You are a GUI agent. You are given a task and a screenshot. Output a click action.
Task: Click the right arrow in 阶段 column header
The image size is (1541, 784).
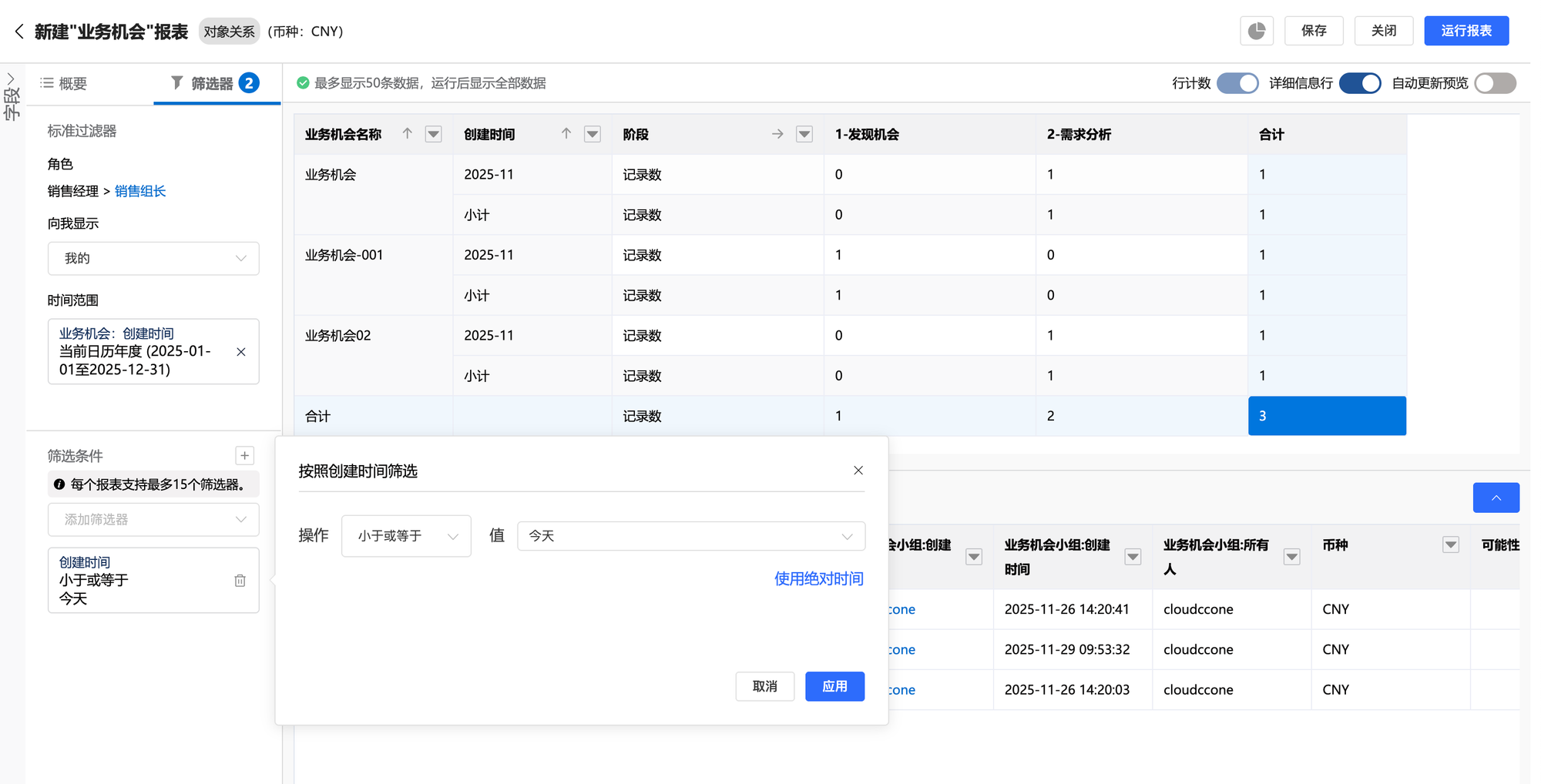[x=777, y=134]
